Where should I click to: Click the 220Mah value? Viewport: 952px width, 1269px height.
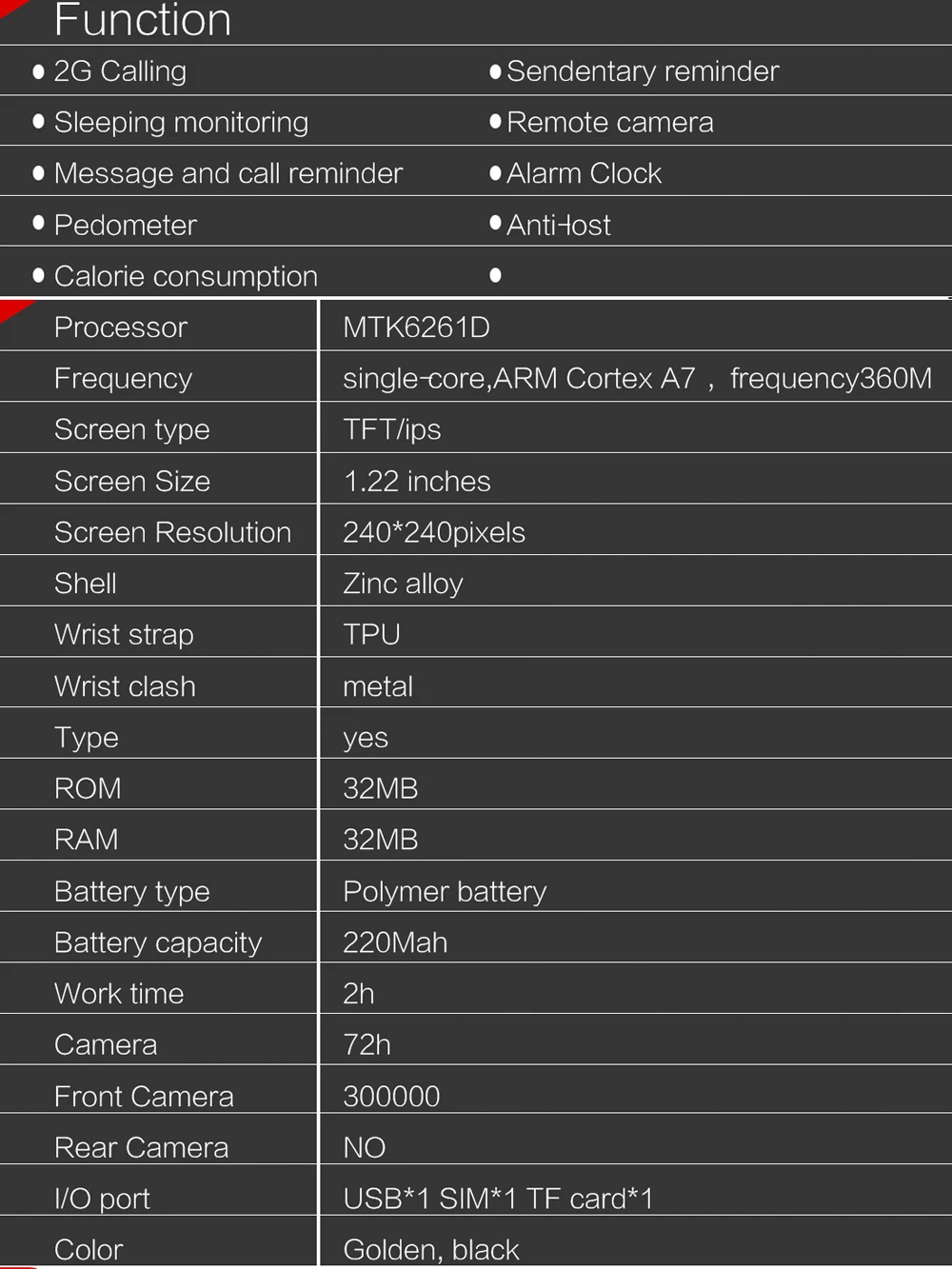(x=395, y=942)
